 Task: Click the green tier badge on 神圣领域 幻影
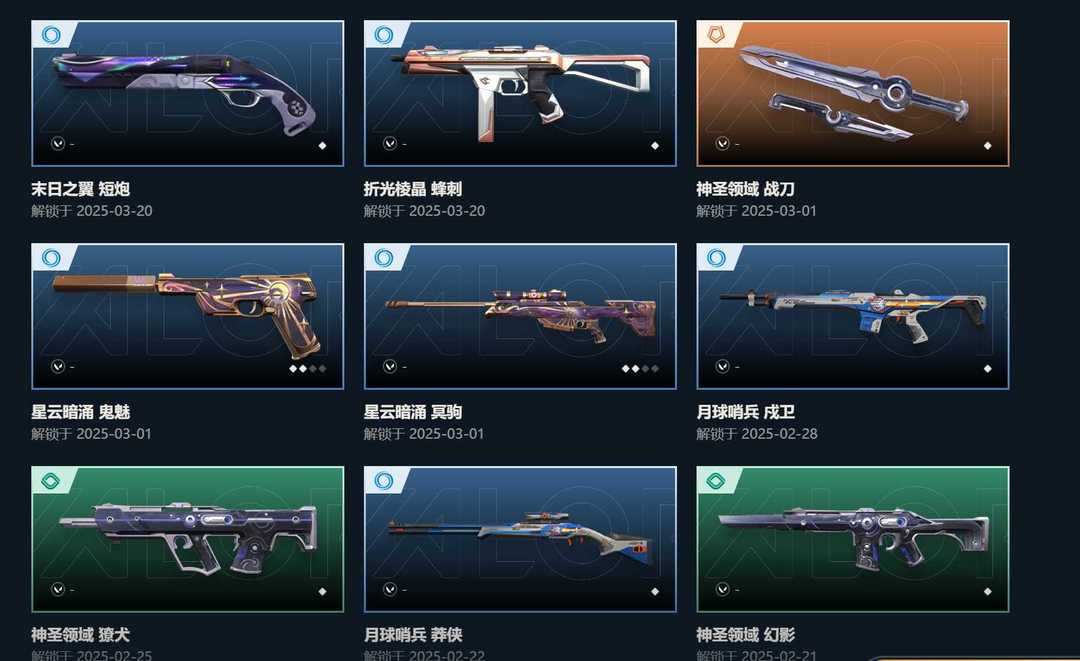click(716, 480)
